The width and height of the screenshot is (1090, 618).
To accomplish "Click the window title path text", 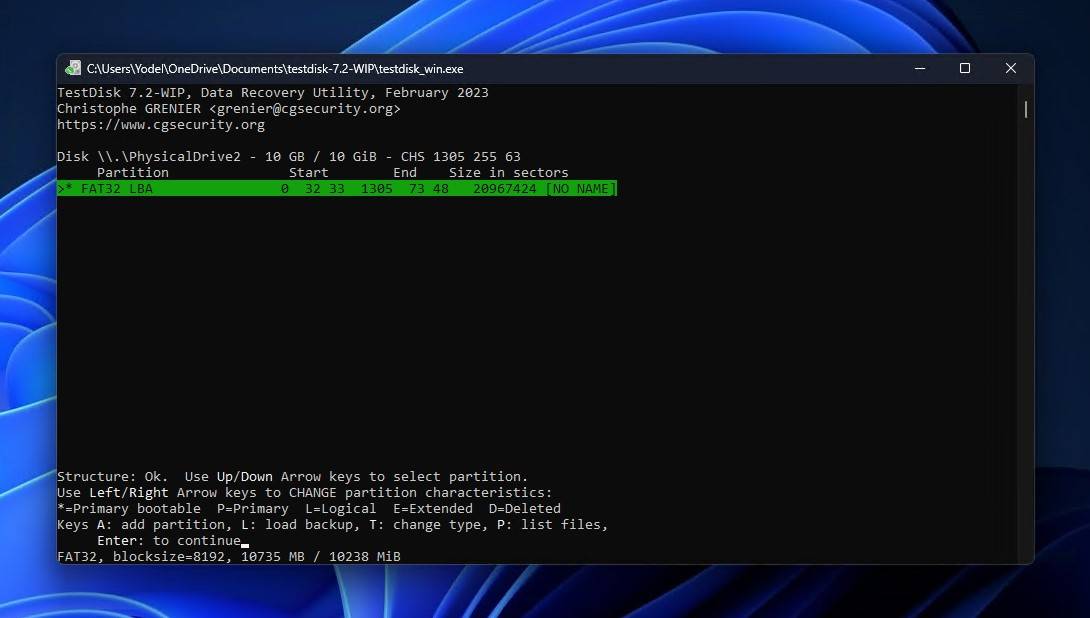I will (275, 69).
